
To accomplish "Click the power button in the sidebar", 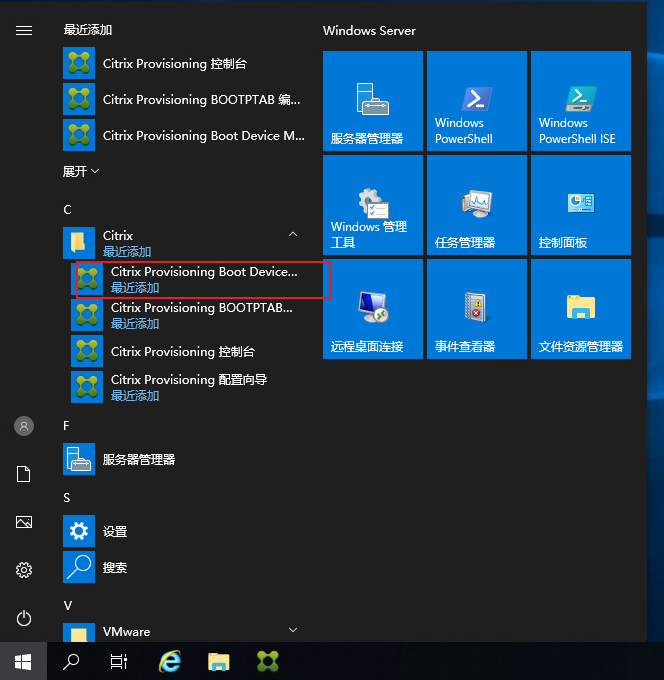I will (x=24, y=618).
